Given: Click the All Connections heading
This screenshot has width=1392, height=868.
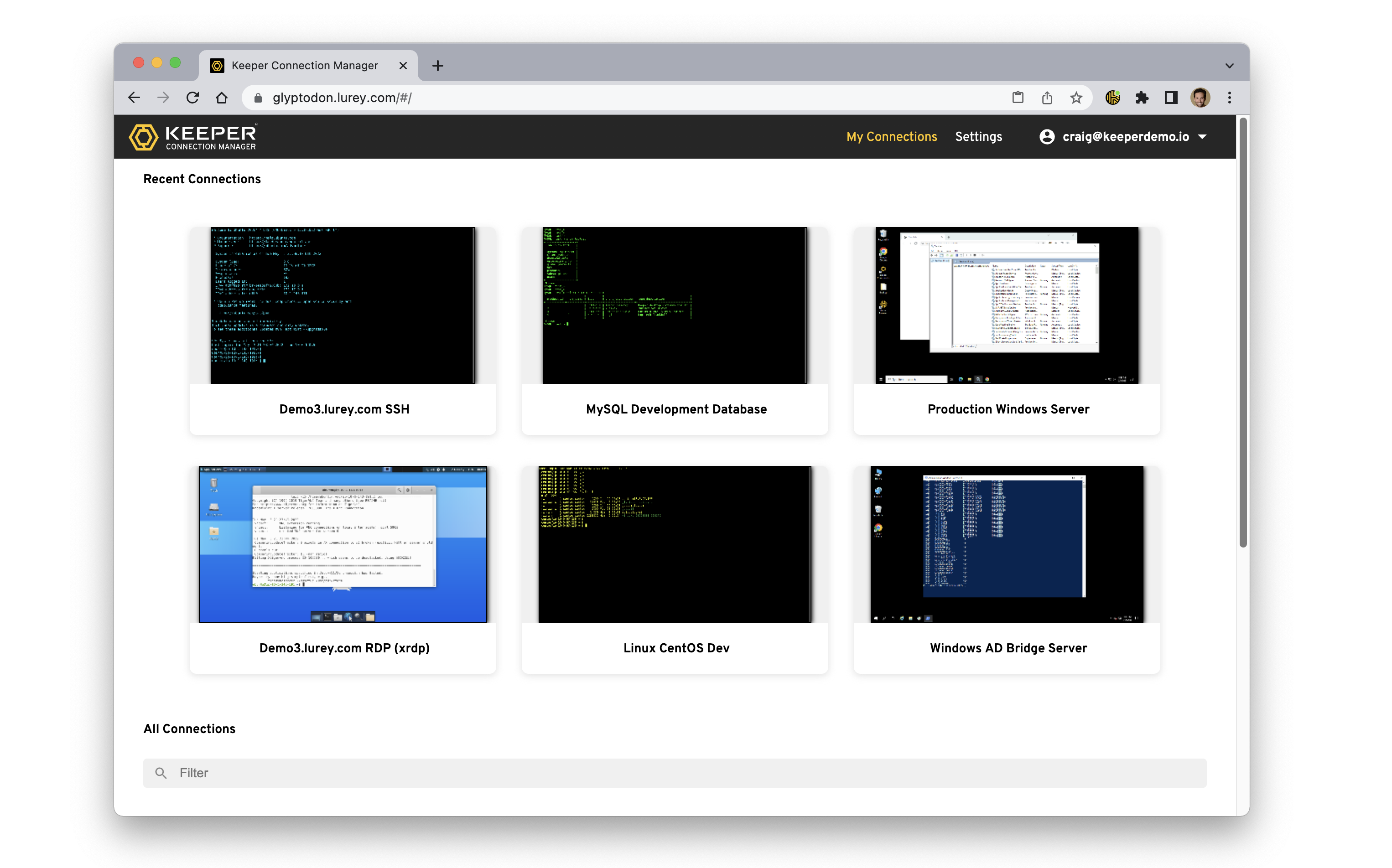Looking at the screenshot, I should point(189,728).
